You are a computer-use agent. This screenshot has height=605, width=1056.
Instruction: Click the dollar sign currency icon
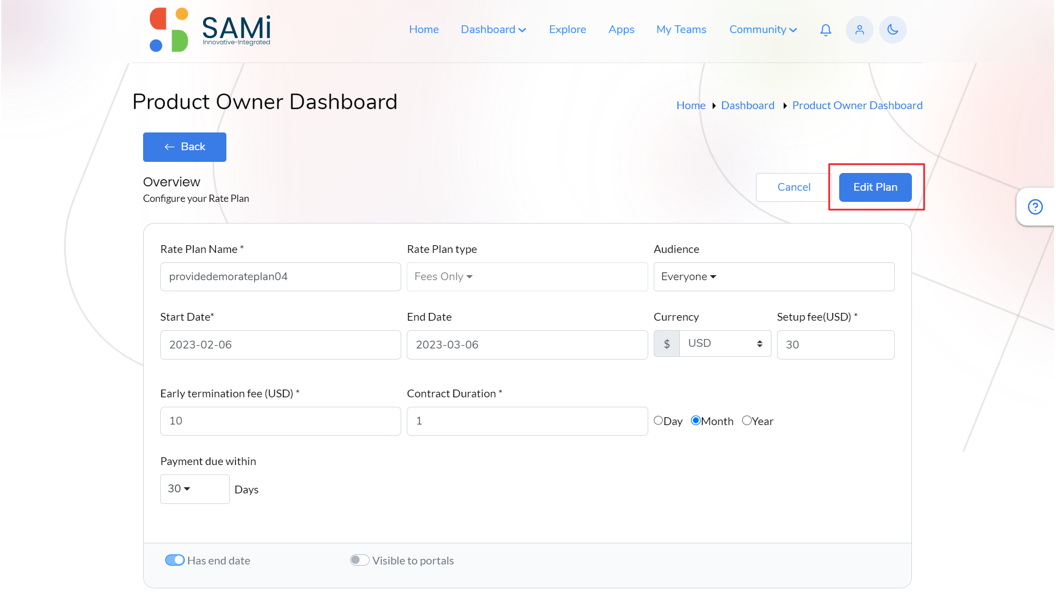(667, 344)
